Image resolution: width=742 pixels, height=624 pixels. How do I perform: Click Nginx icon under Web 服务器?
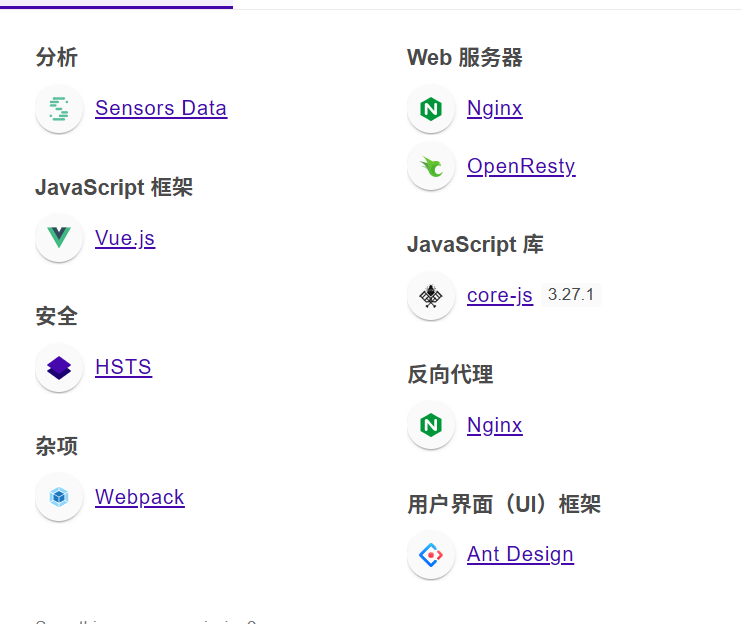tap(431, 109)
